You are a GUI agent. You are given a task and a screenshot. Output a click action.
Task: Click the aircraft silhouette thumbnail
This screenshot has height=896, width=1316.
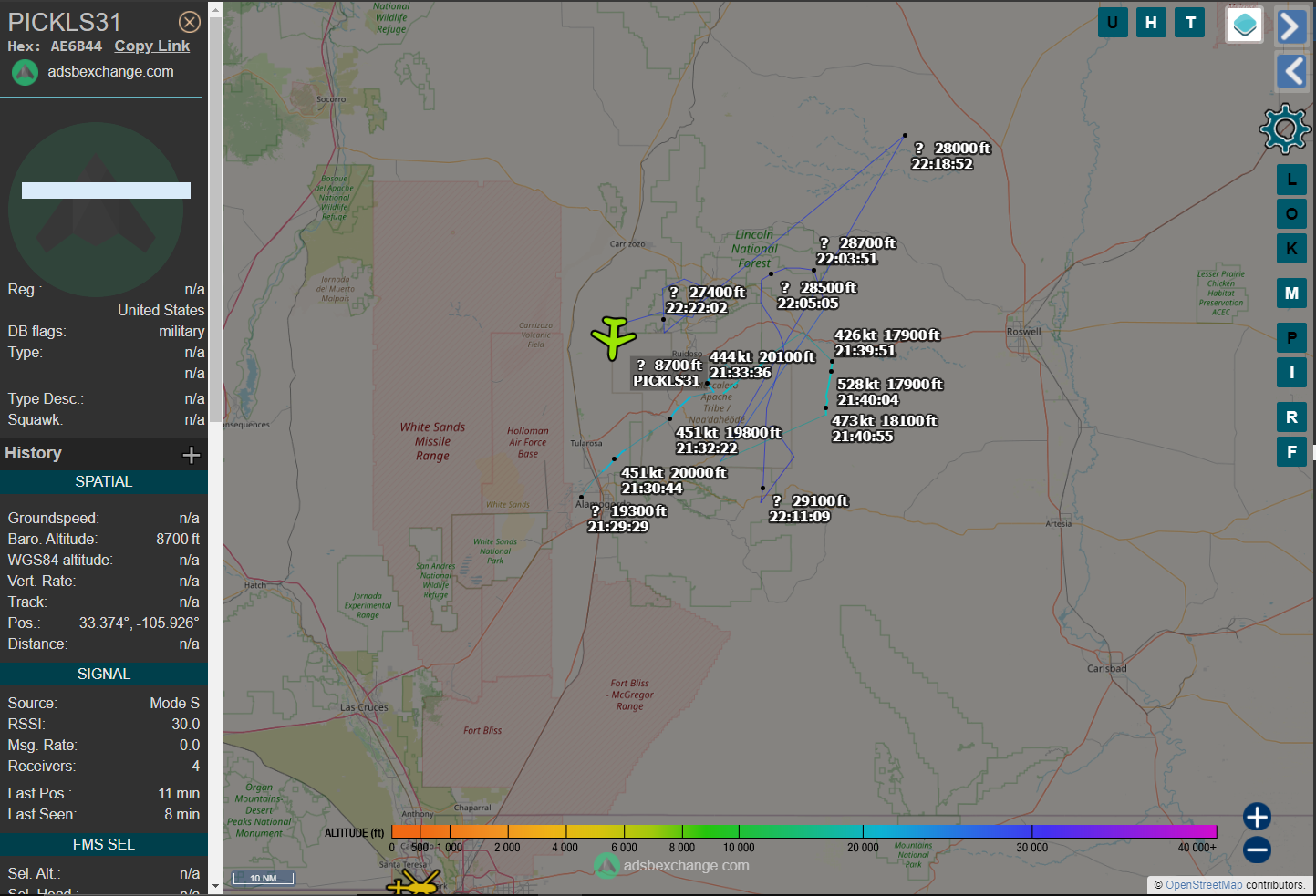96,210
